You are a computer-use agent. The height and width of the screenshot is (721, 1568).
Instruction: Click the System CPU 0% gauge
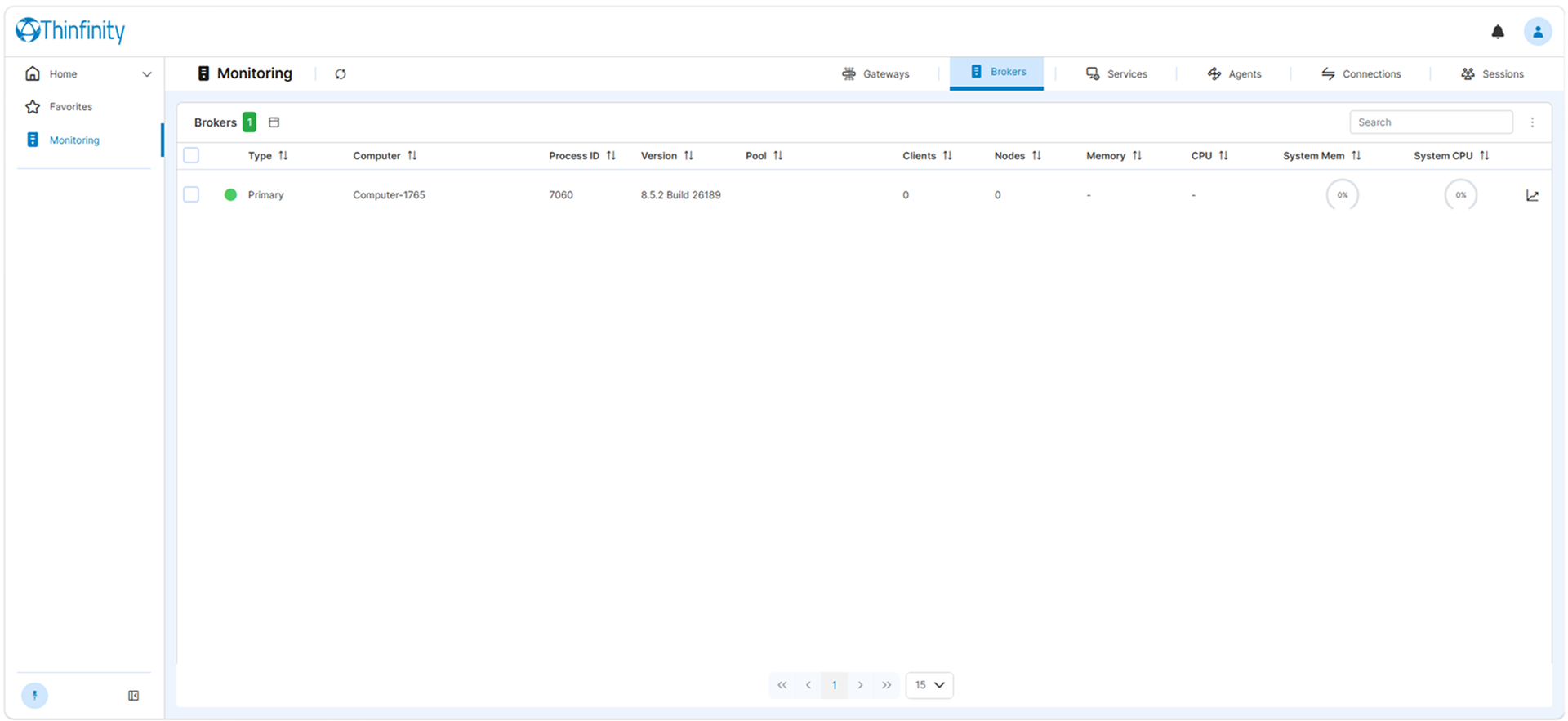[1461, 195]
